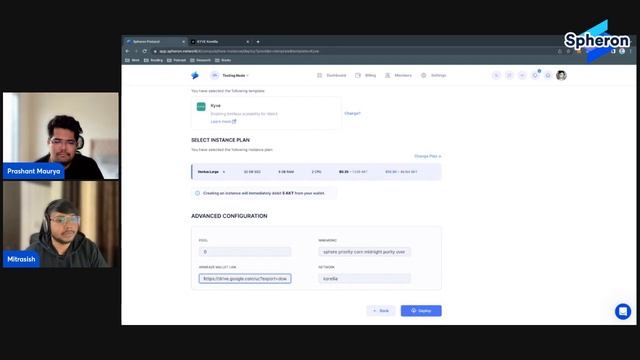Open the Reading bookmarks folder
Image resolution: width=640 pixels, height=360 pixels.
point(153,60)
